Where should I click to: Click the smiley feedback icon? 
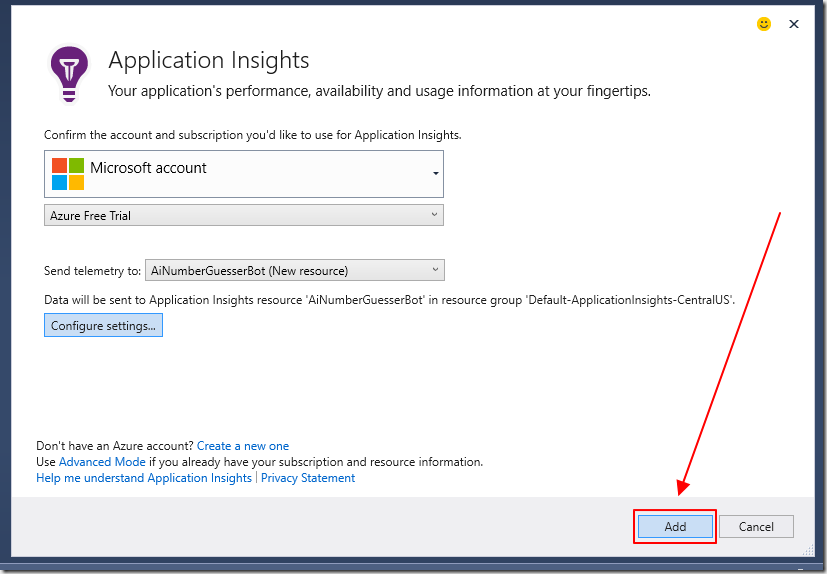tap(763, 24)
